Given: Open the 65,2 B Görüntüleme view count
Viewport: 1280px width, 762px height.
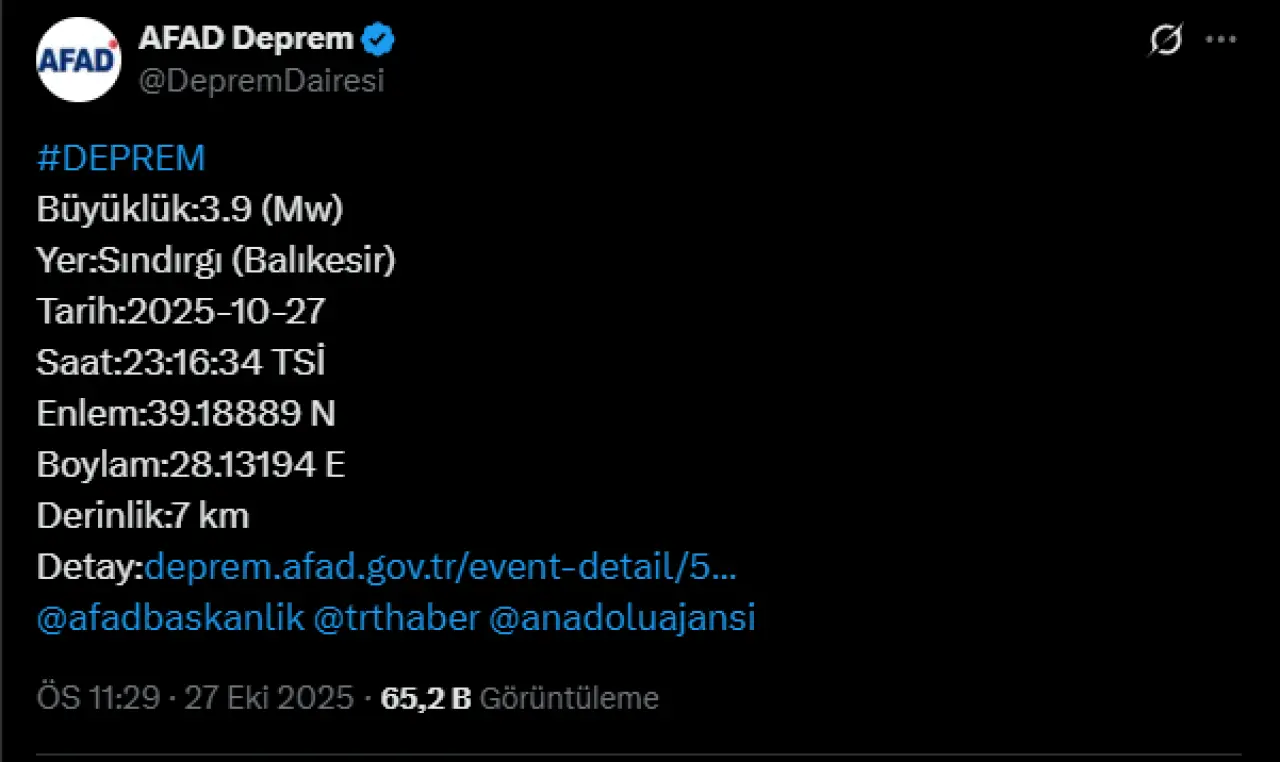Looking at the screenshot, I should (x=520, y=698).
